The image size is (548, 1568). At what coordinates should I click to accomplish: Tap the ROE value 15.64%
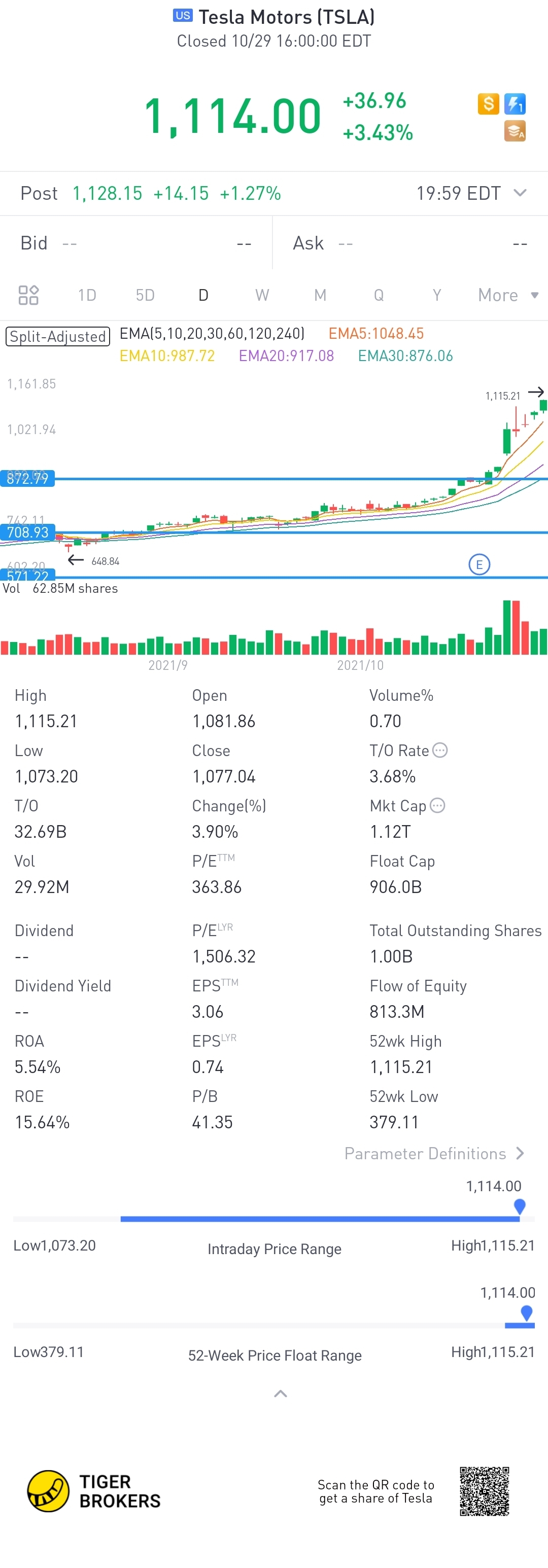pyautogui.click(x=42, y=1122)
